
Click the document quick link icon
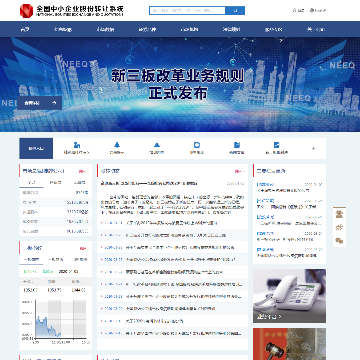[x=237, y=145]
